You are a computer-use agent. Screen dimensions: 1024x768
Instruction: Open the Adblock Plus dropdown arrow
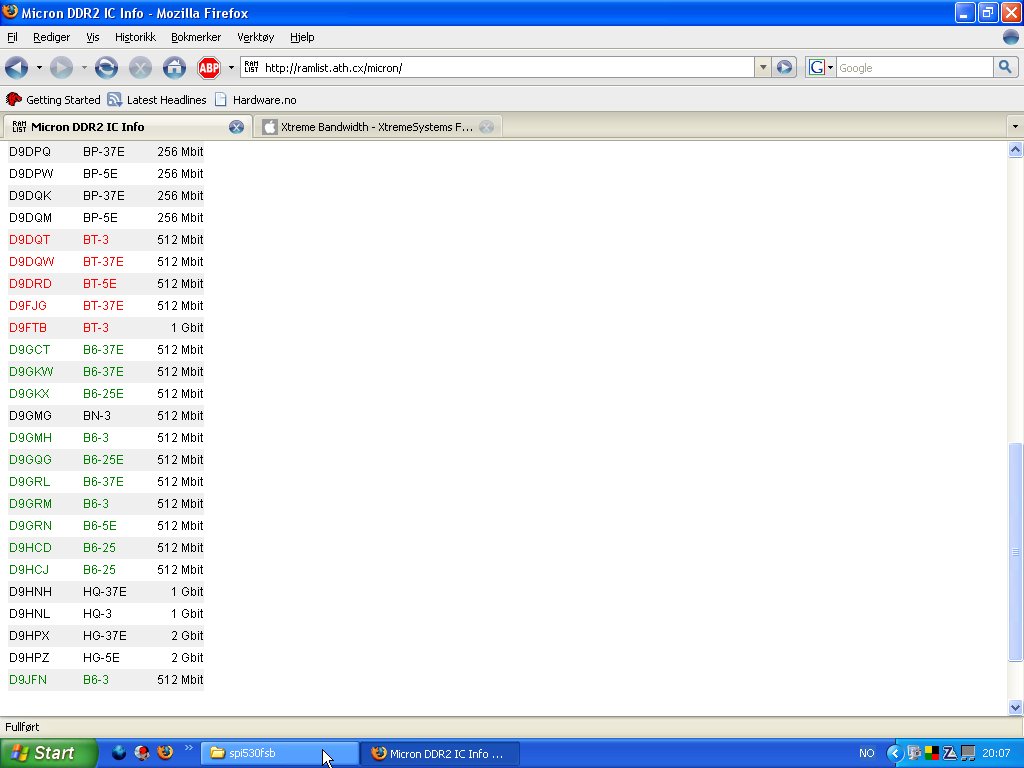pyautogui.click(x=231, y=67)
